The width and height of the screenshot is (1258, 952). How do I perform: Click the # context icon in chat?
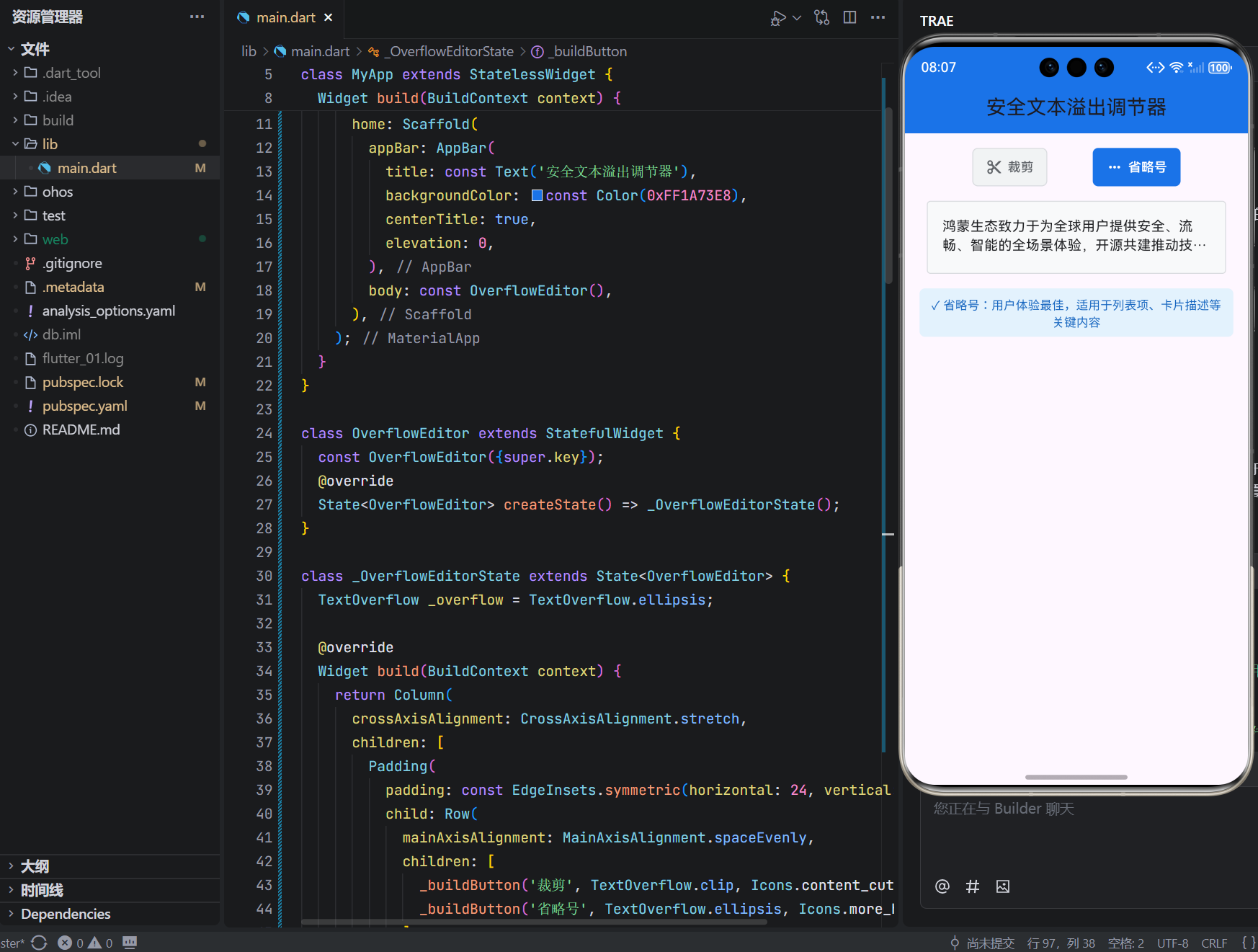tap(973, 886)
